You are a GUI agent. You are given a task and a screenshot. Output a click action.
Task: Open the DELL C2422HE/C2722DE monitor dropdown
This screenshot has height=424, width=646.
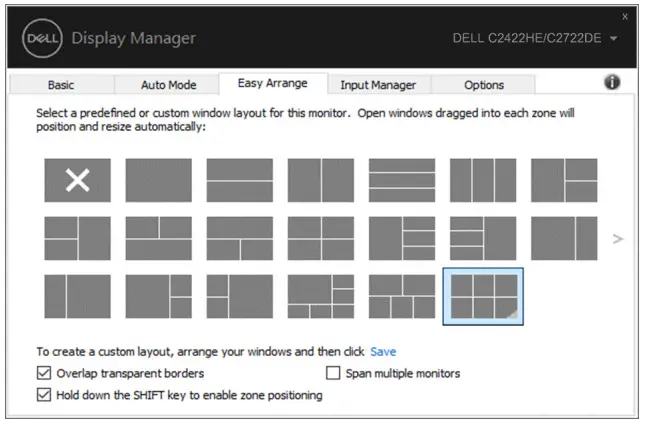click(x=613, y=38)
